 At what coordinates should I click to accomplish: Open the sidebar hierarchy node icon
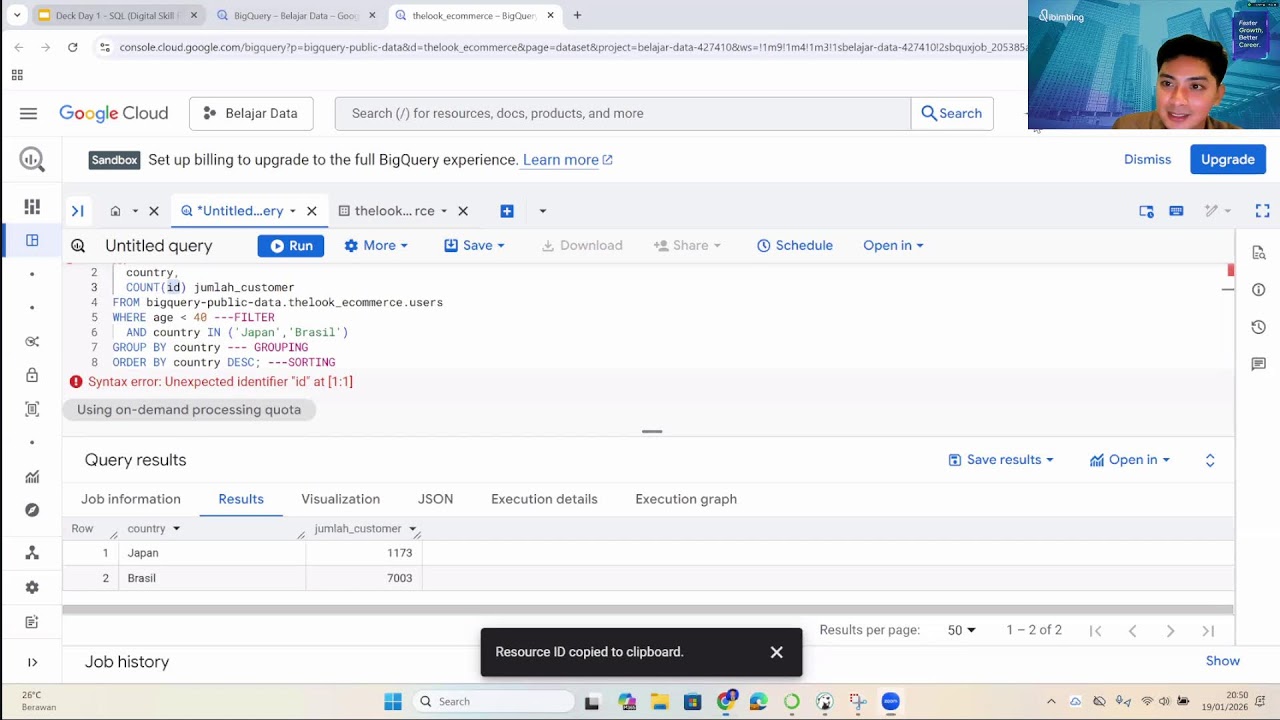pos(32,553)
